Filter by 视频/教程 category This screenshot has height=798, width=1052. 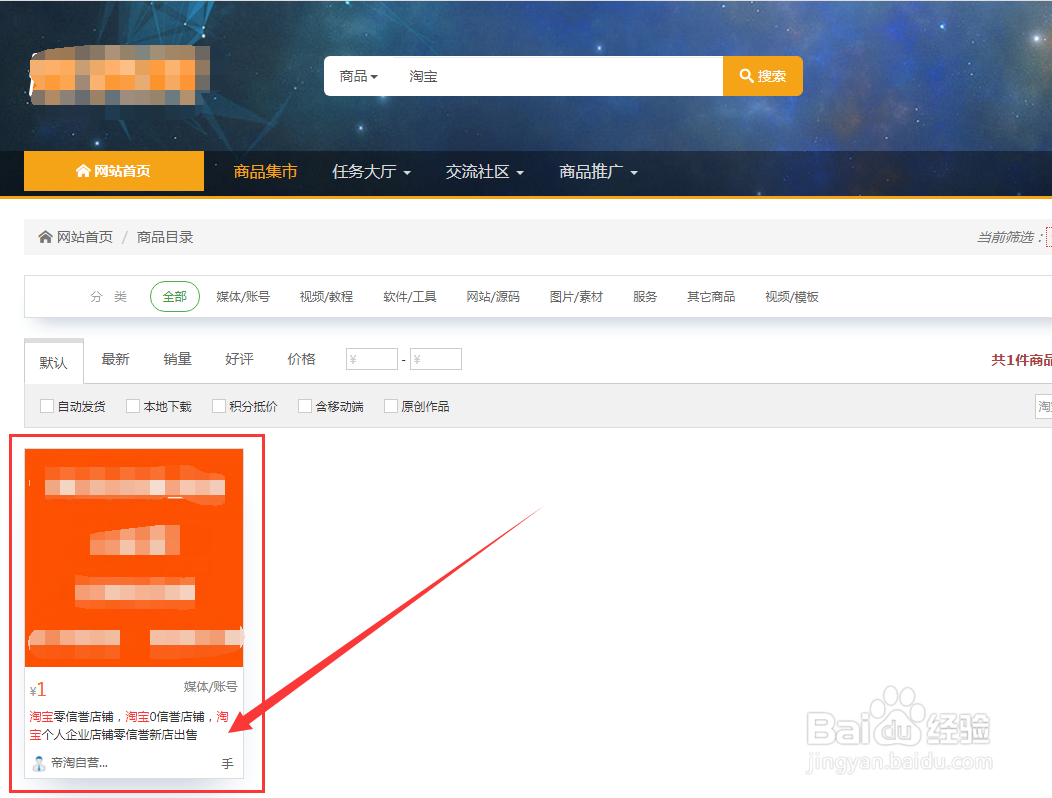point(326,297)
